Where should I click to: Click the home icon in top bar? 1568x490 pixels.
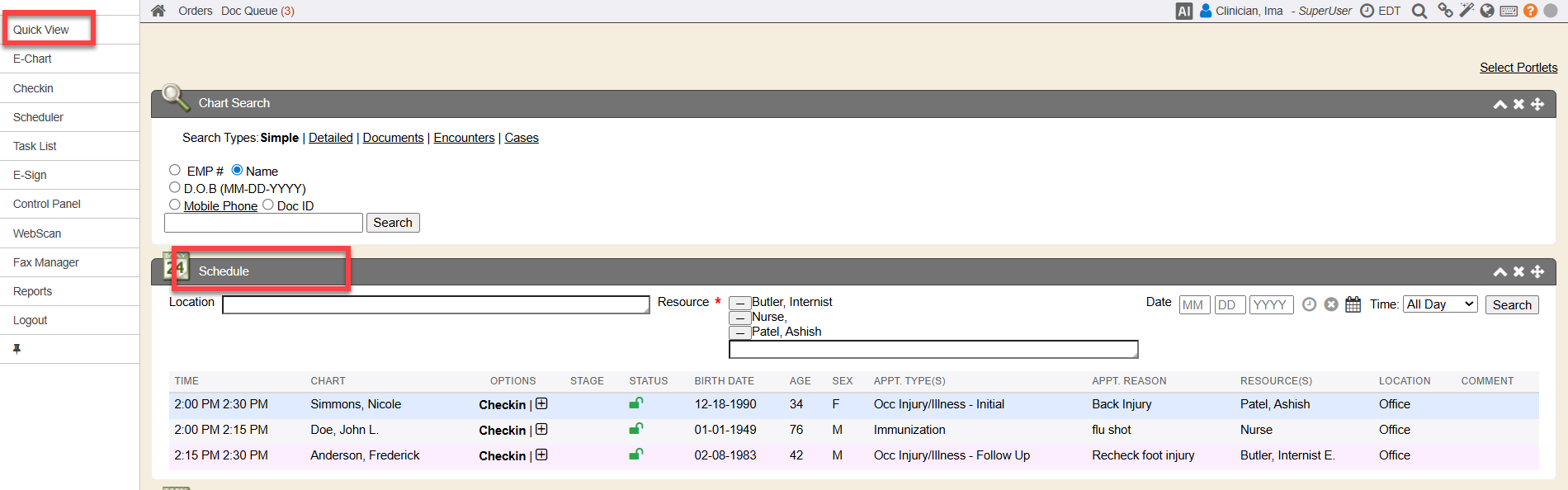click(x=158, y=11)
